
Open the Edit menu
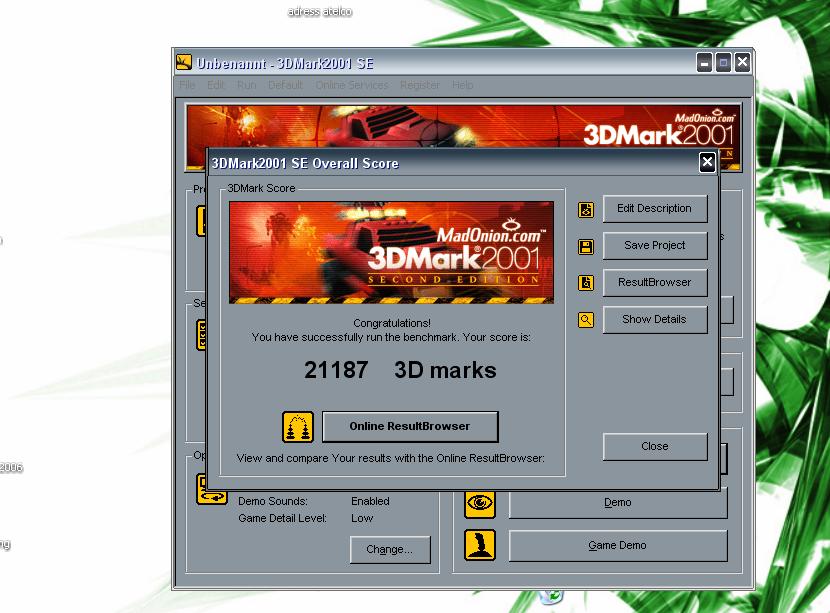click(216, 85)
